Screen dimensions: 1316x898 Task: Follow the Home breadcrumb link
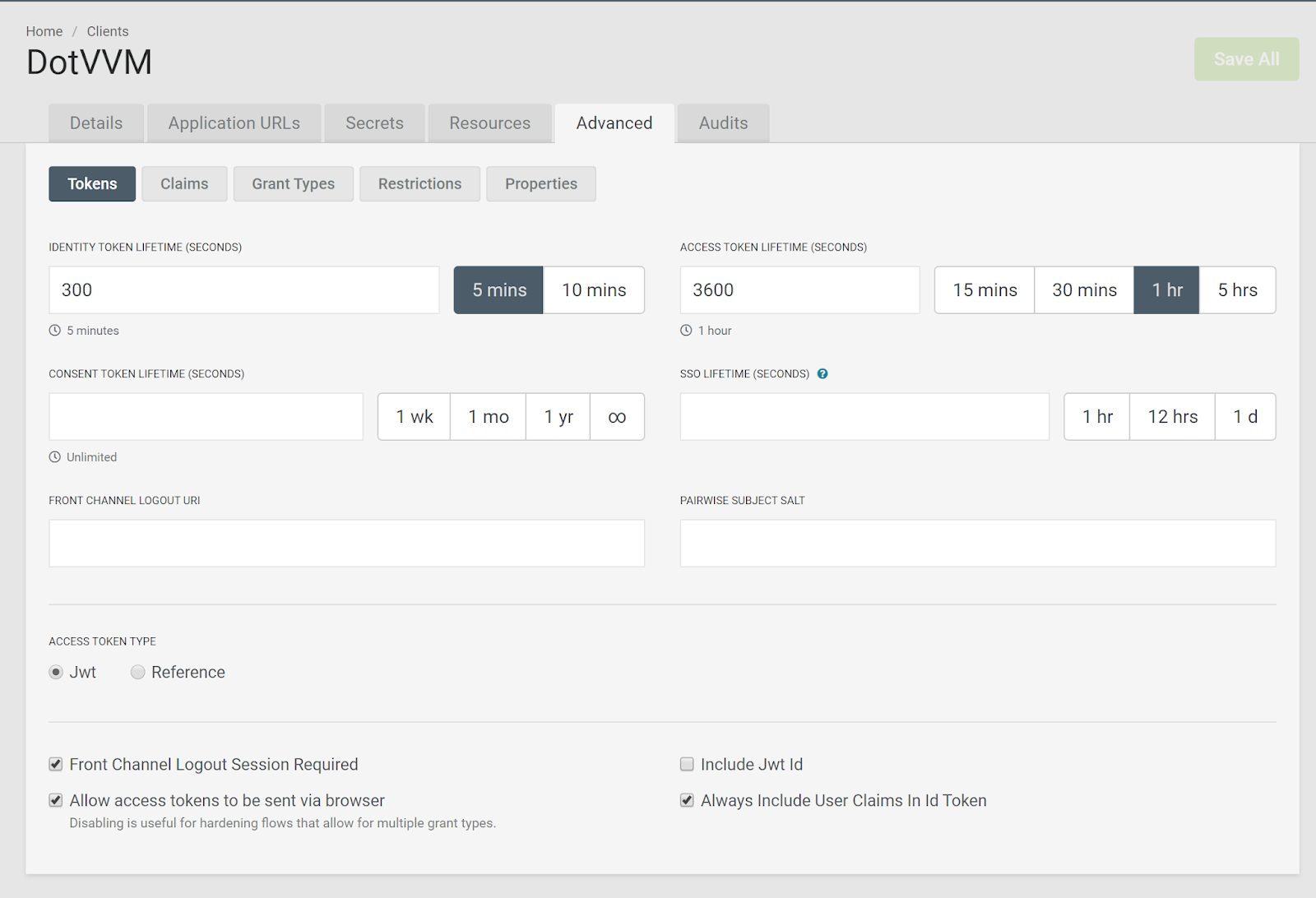pos(44,31)
